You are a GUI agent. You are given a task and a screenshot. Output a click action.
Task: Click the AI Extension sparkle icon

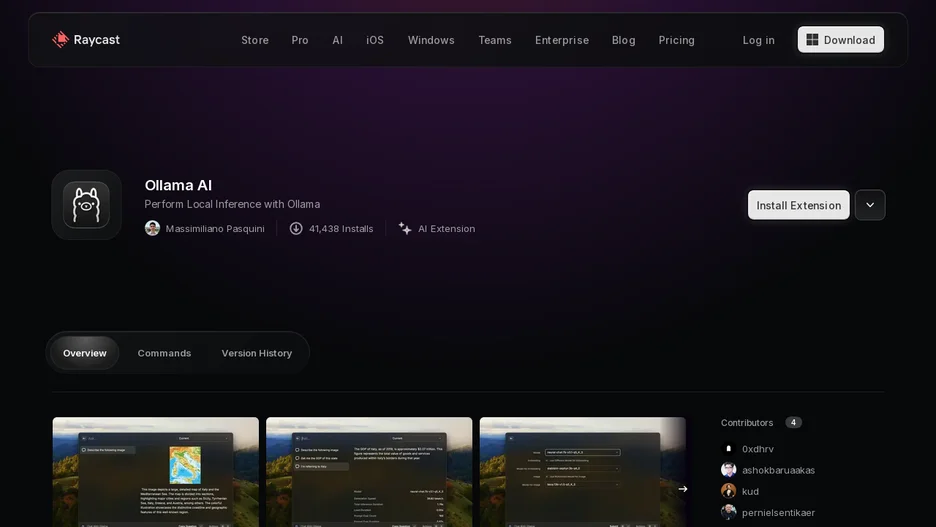pos(405,229)
